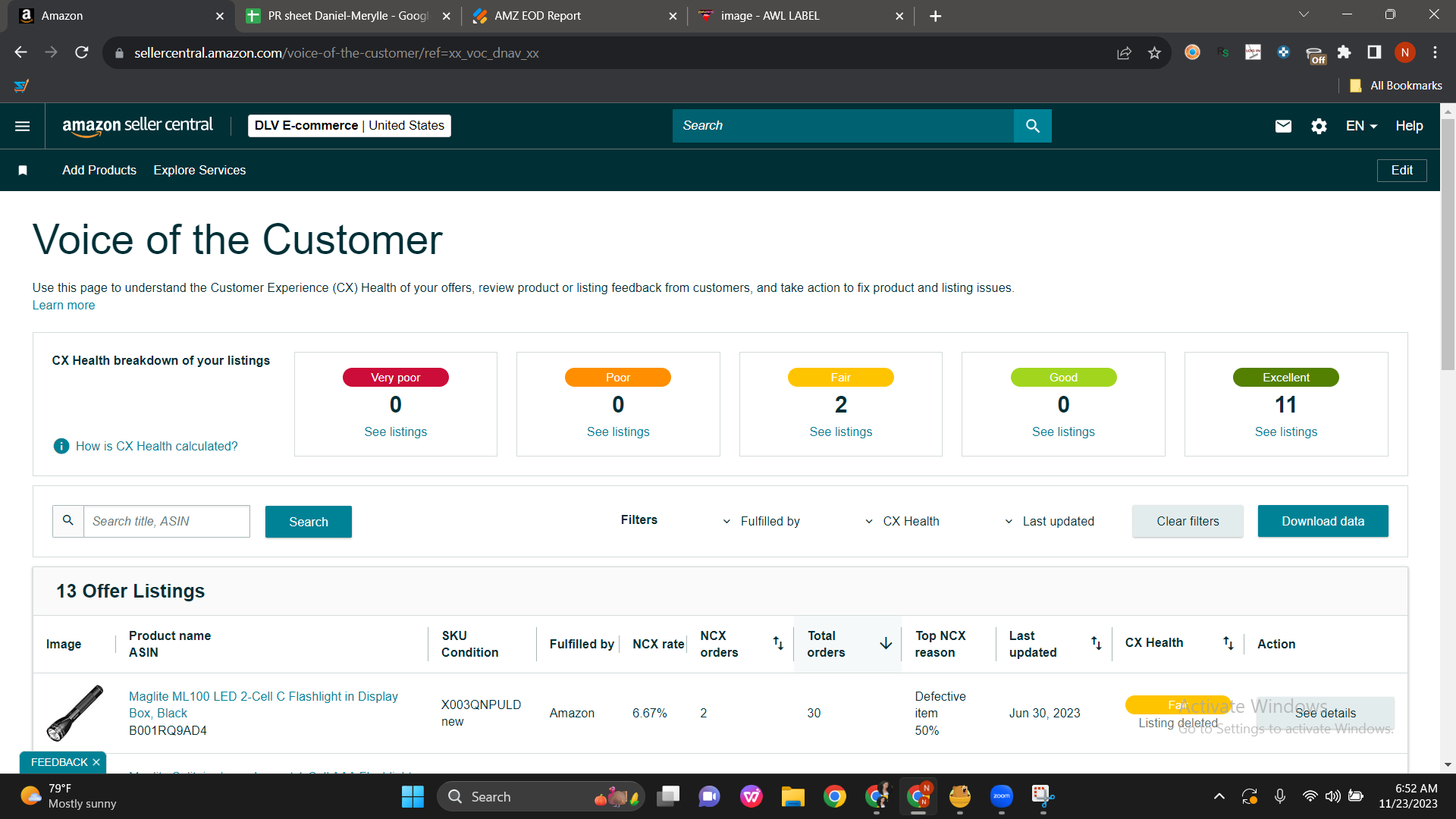Screen dimensions: 1456x819
Task: See listings under Very poor
Action: (x=395, y=431)
